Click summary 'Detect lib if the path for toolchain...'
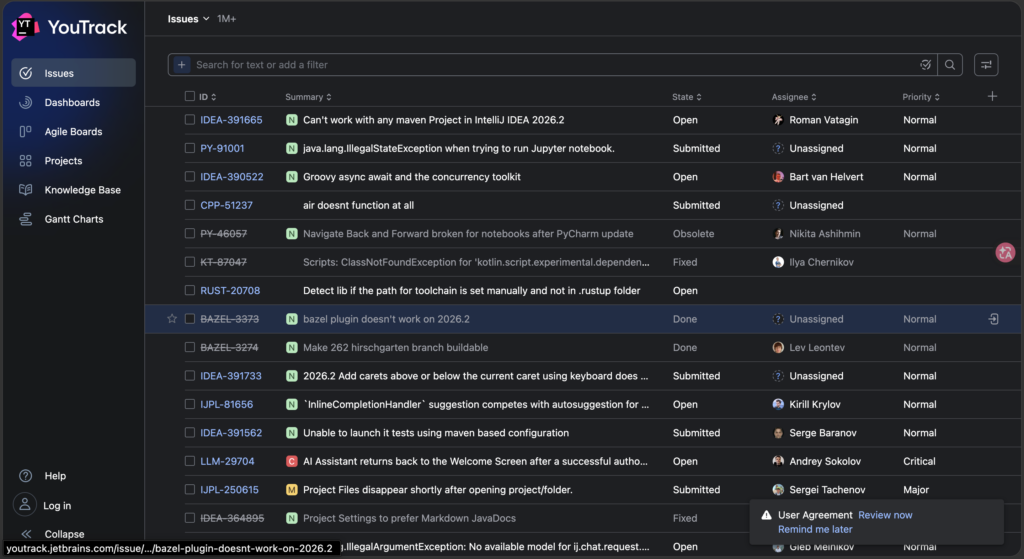Viewport: 1024px width, 559px height. (472, 290)
